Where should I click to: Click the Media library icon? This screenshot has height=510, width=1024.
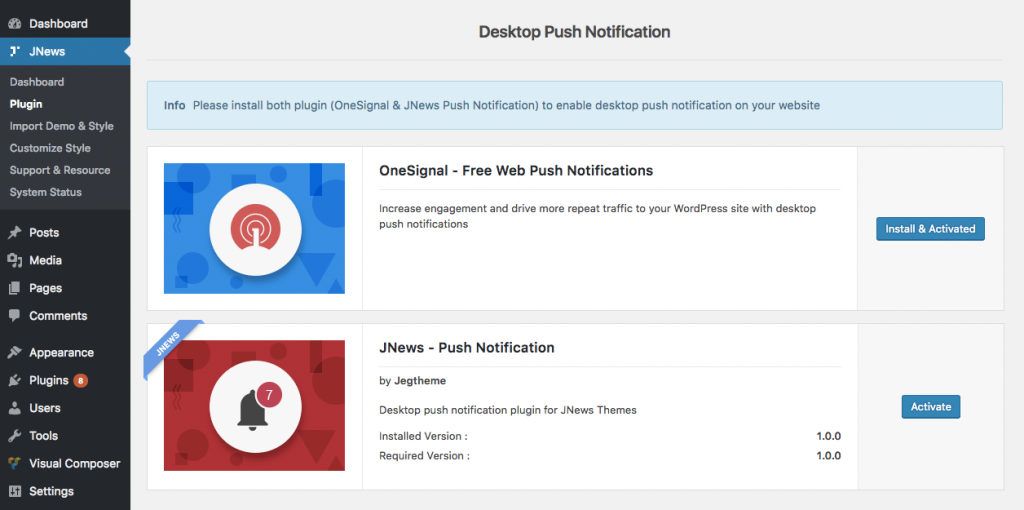pyautogui.click(x=14, y=260)
